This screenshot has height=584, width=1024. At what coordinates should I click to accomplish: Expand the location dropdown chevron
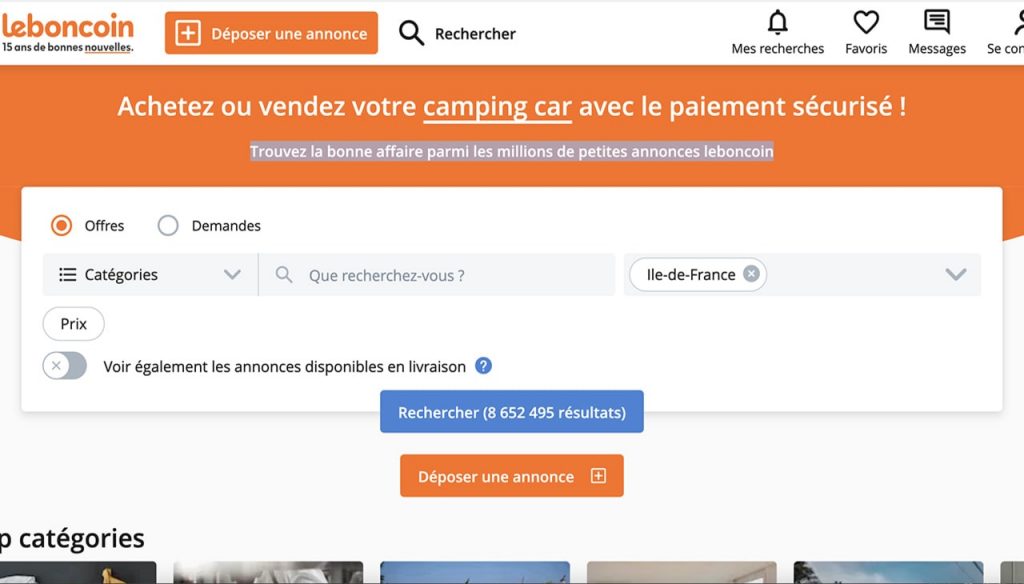click(x=955, y=274)
